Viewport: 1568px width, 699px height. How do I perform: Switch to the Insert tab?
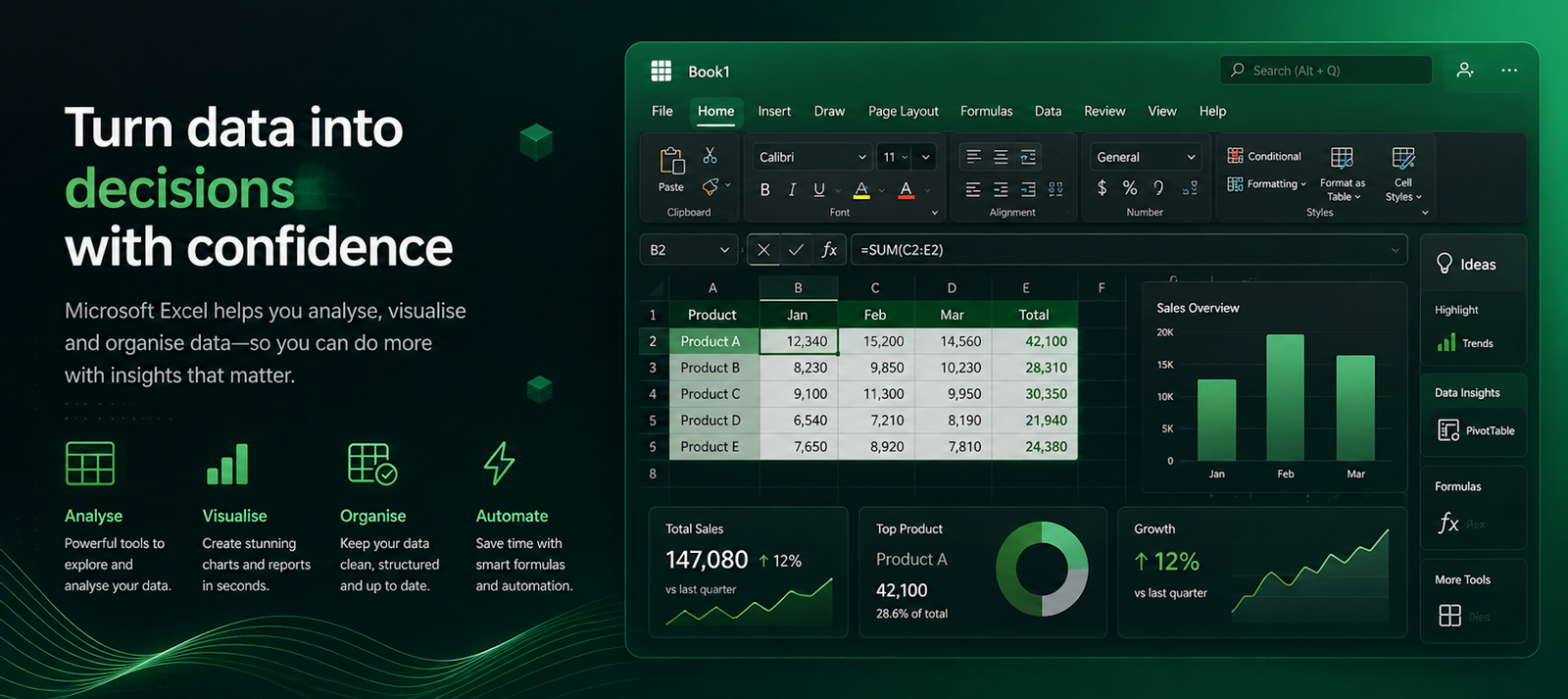click(774, 111)
